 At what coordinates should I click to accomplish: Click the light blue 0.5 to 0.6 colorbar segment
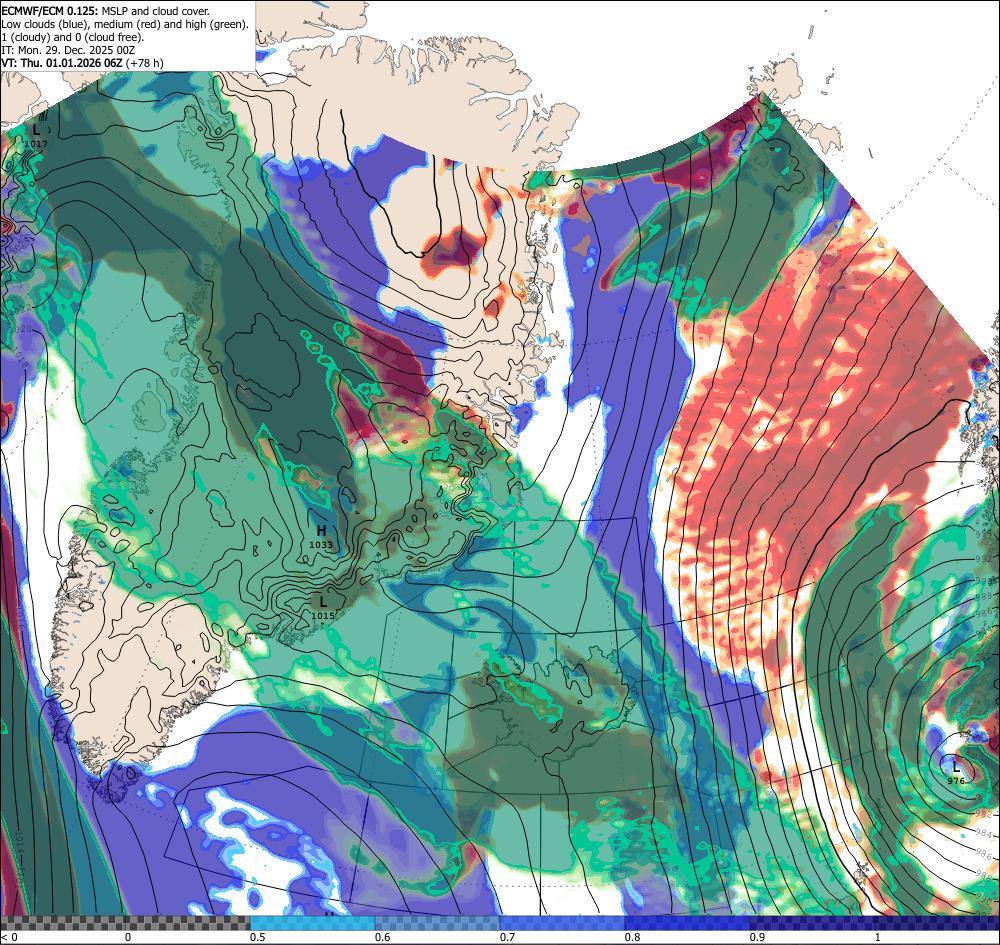point(312,923)
